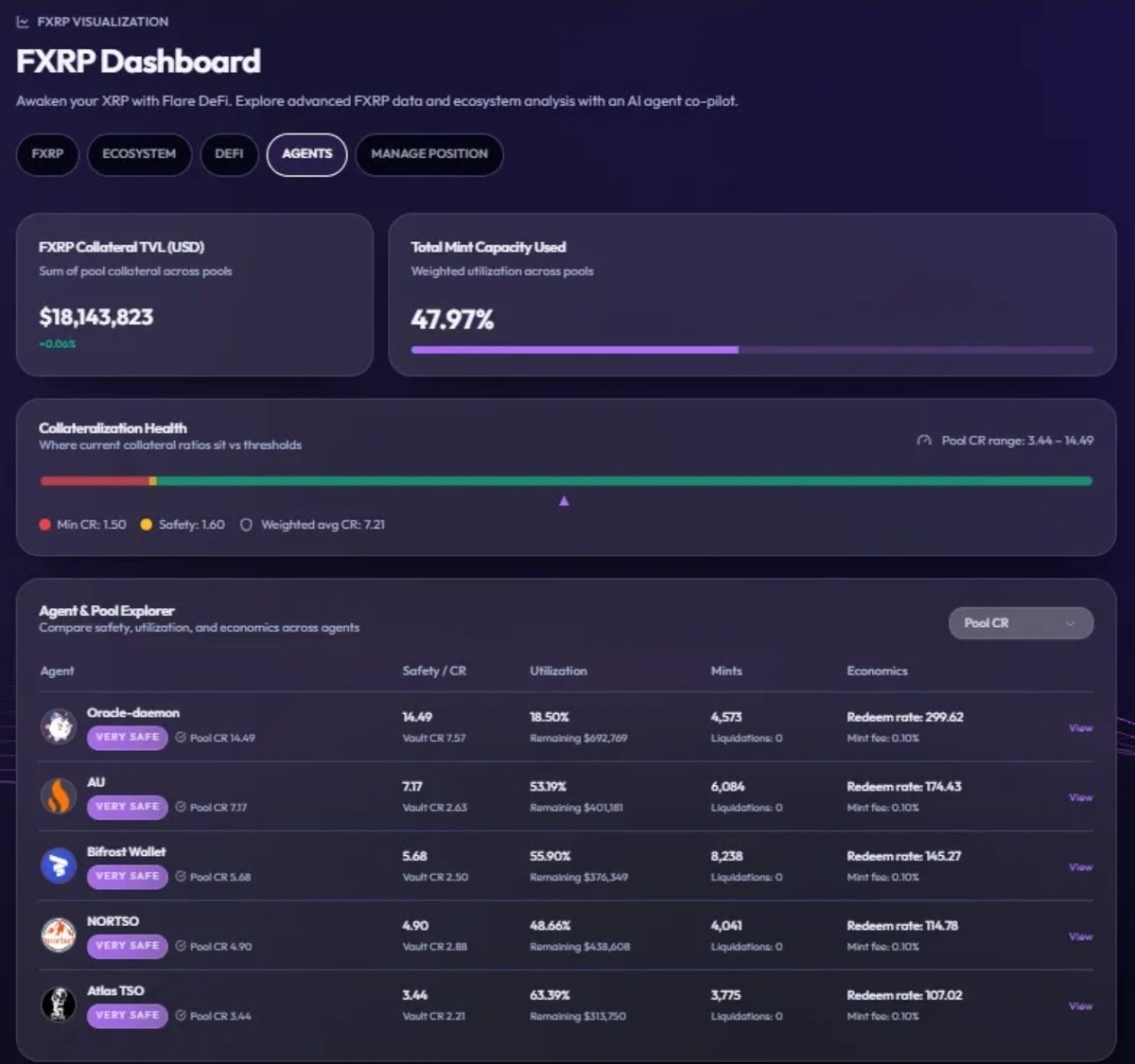View Oracle-daemon agent details
Screen dimensions: 1135x1064
[x=1080, y=728]
